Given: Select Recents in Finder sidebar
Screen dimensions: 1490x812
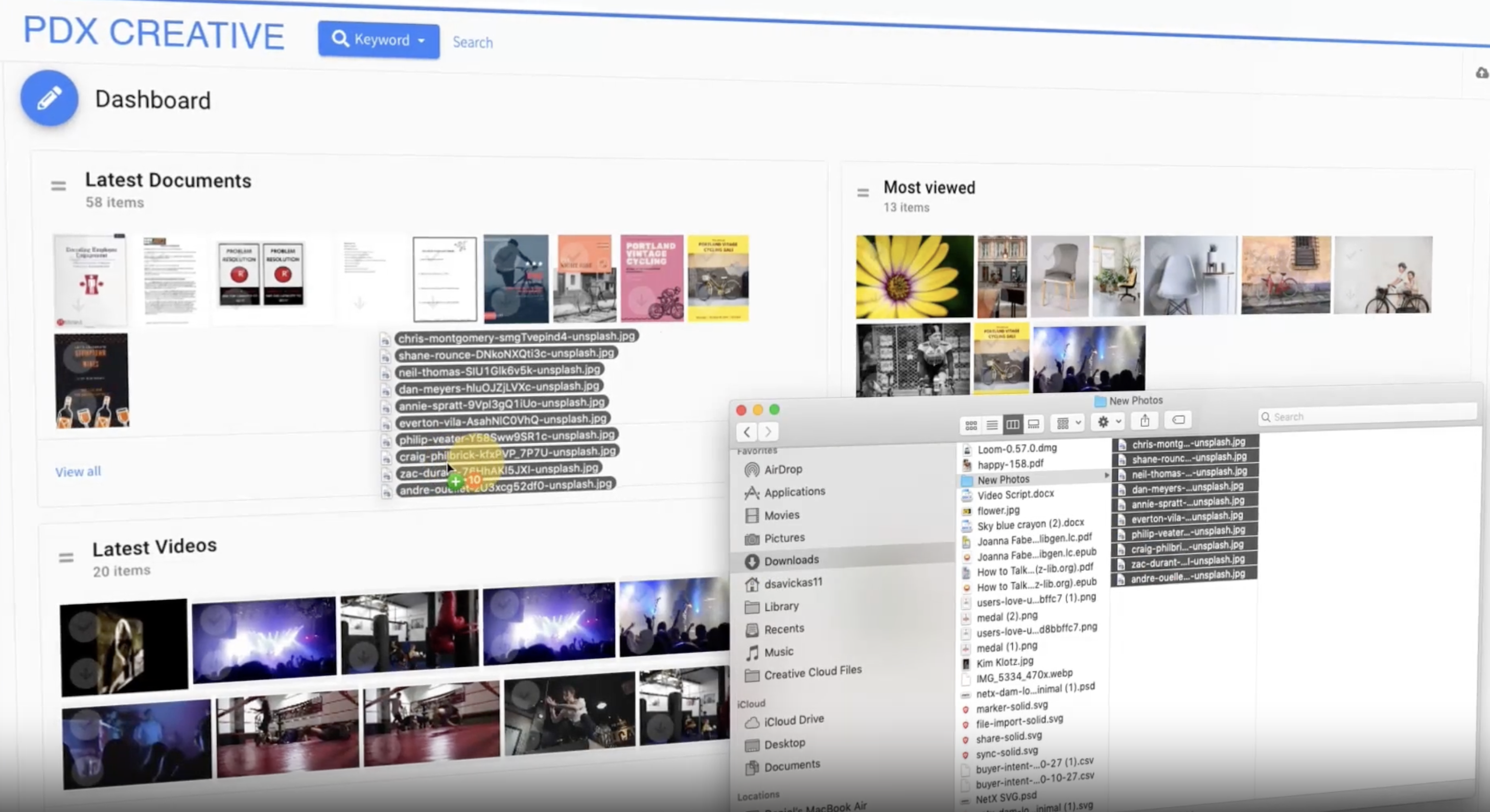Looking at the screenshot, I should point(784,629).
